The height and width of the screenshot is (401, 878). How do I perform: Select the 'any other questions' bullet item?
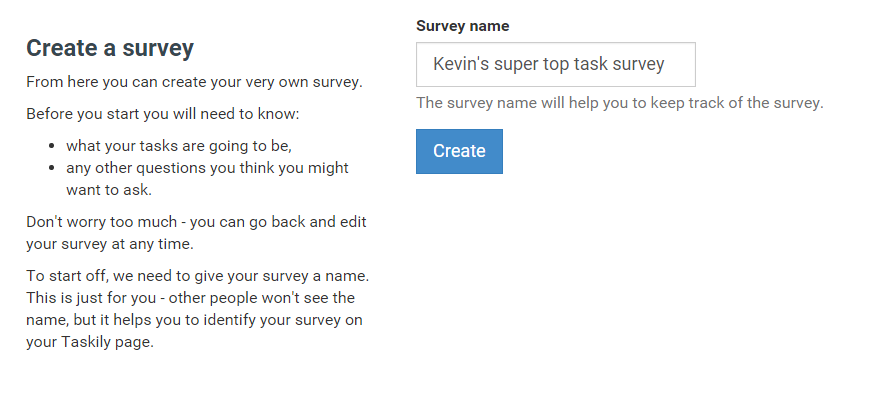pos(207,168)
